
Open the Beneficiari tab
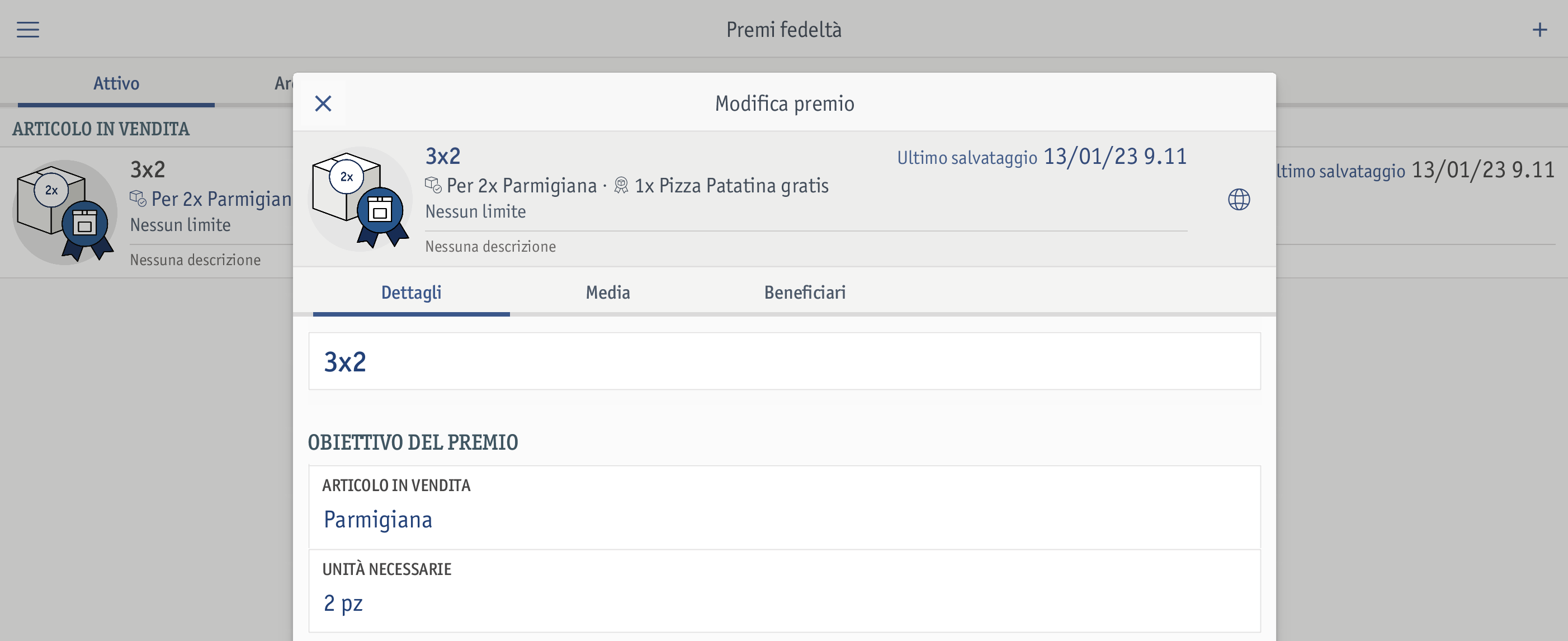point(804,293)
